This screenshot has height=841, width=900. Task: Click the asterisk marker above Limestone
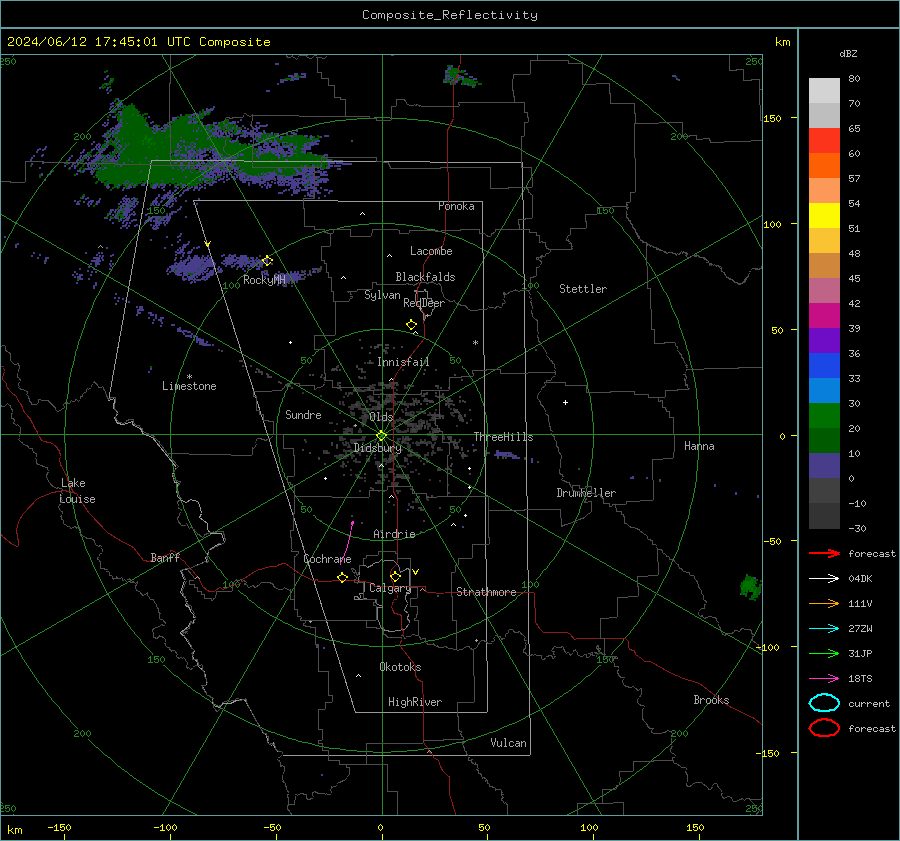[x=189, y=377]
